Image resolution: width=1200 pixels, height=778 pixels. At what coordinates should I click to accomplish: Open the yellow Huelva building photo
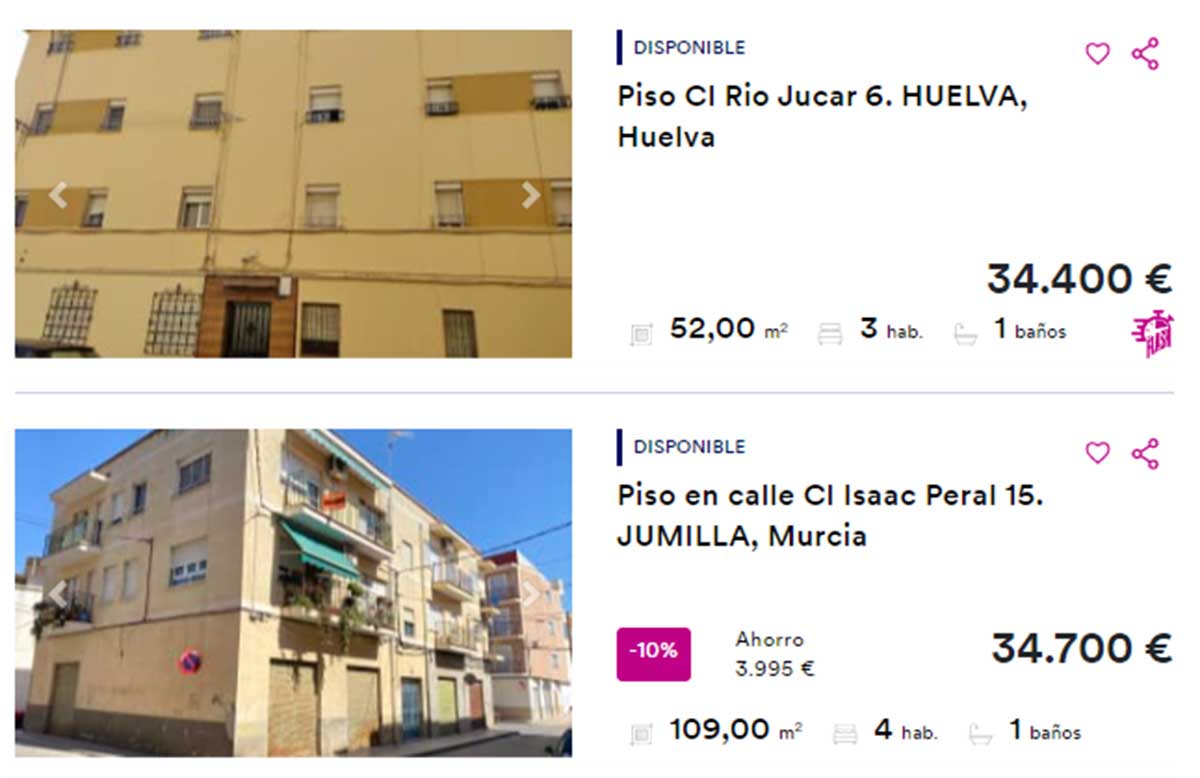[293, 194]
